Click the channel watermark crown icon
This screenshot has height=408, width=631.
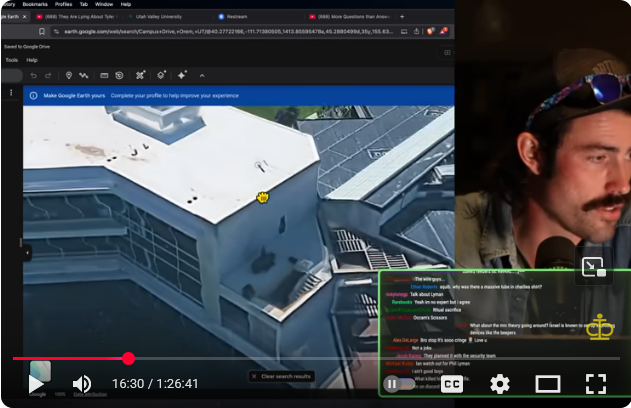point(600,326)
